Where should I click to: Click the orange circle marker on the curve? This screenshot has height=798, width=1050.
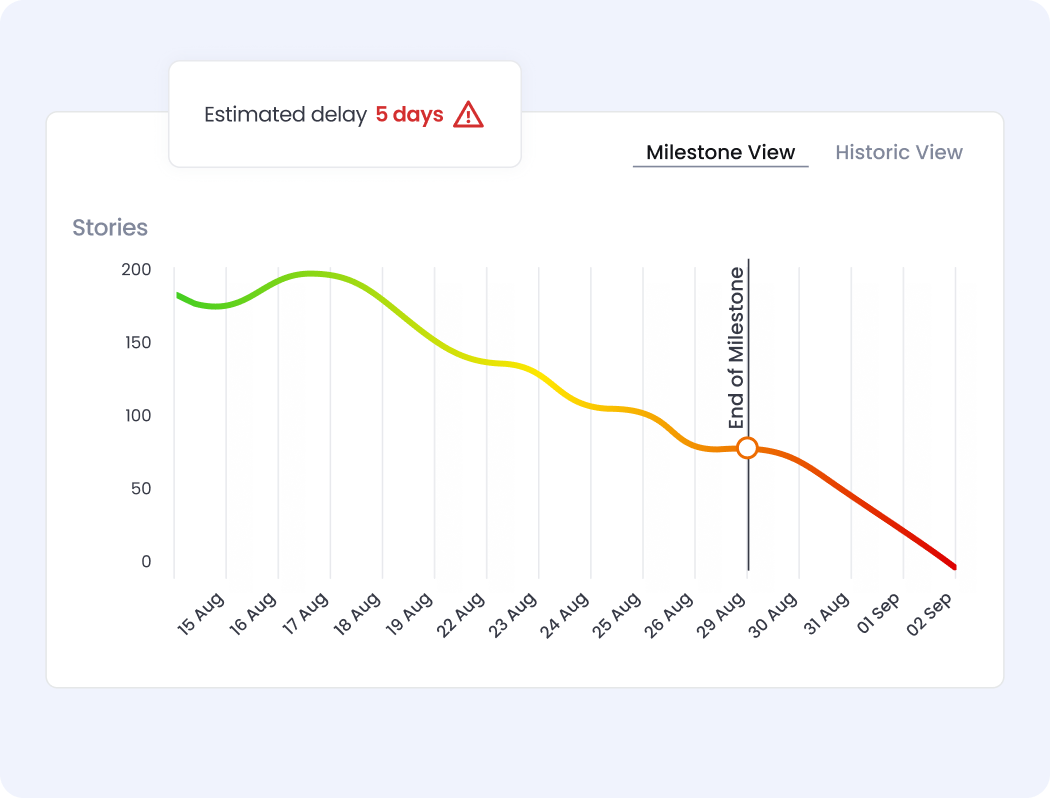747,448
